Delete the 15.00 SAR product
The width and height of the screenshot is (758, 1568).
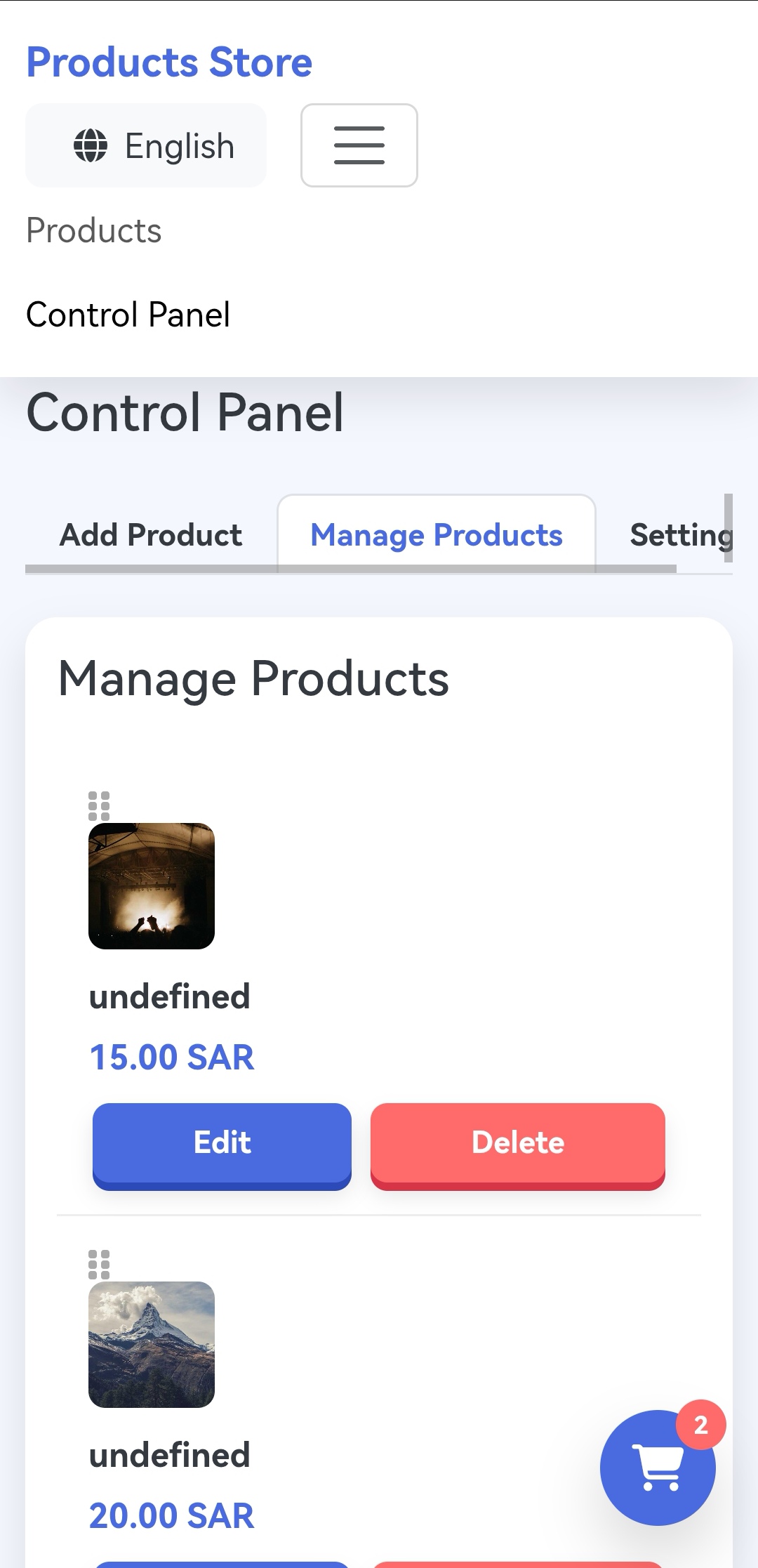click(x=517, y=1143)
